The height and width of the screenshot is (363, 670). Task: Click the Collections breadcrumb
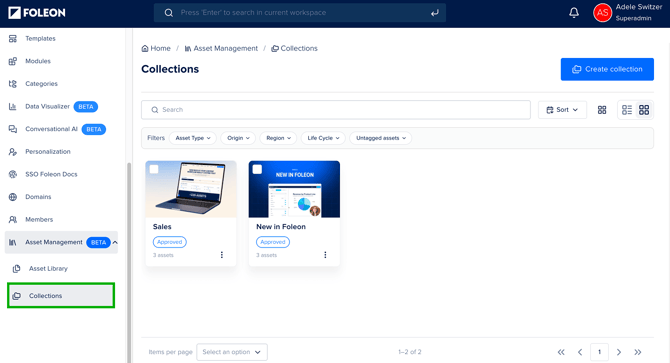(x=294, y=48)
